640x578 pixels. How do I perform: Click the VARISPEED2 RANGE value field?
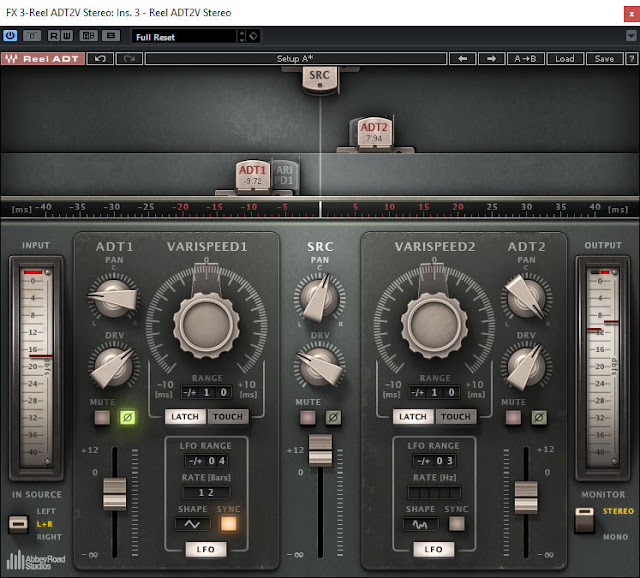click(x=434, y=392)
